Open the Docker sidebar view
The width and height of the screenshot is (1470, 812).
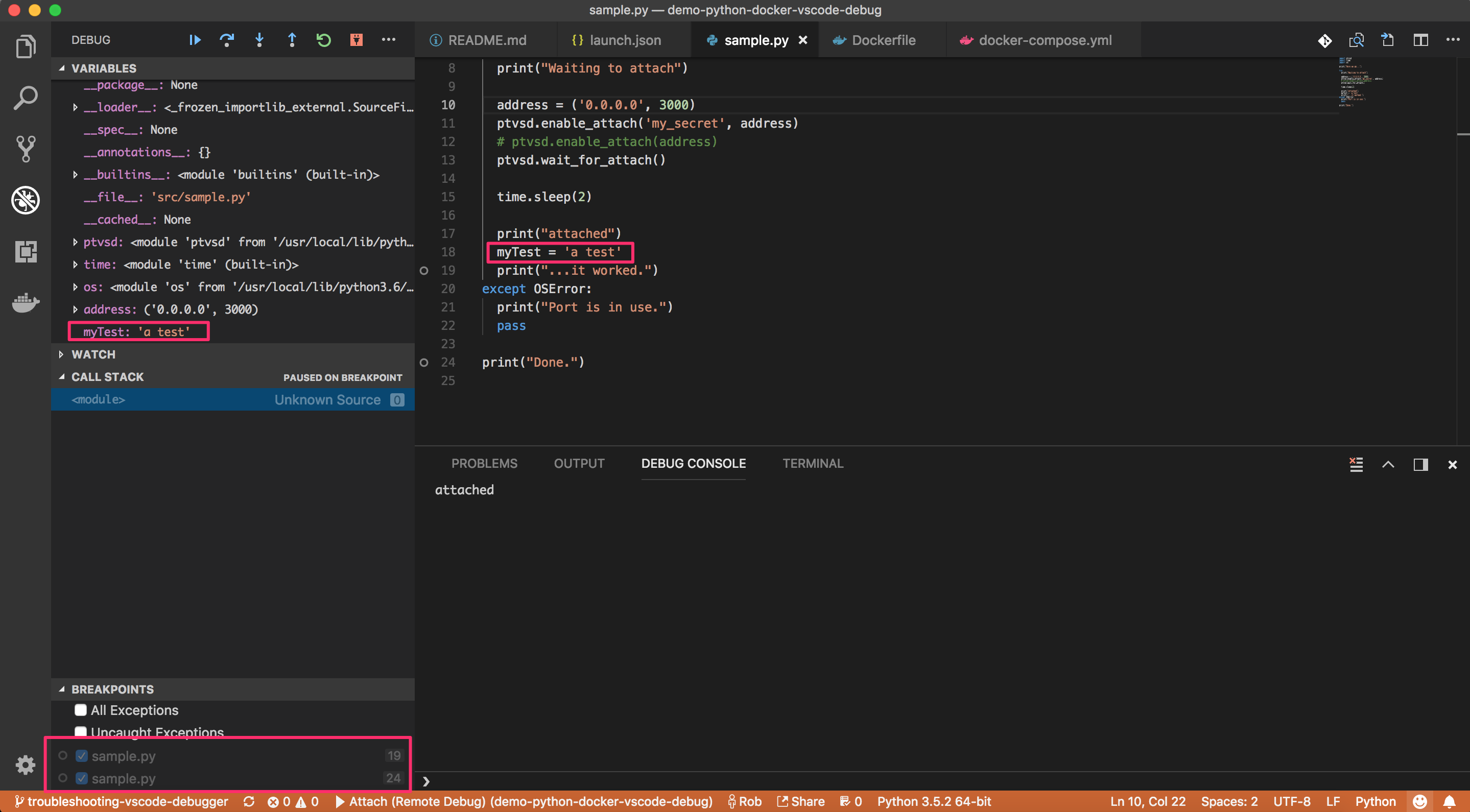click(x=26, y=302)
